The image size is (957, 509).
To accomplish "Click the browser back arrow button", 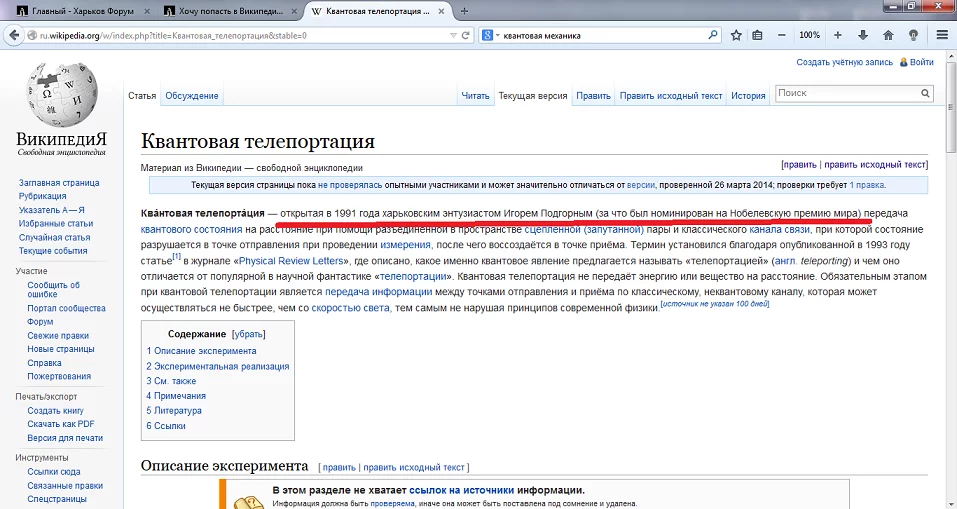I will point(13,35).
